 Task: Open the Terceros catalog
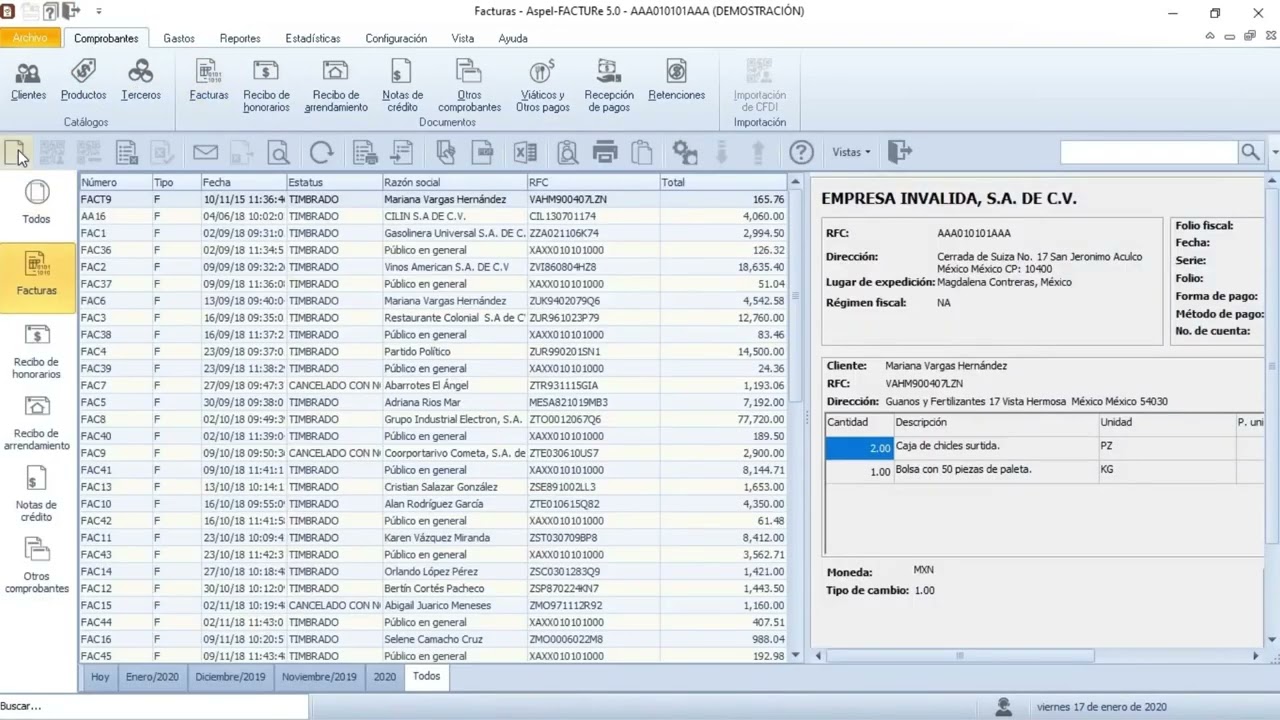[x=141, y=80]
